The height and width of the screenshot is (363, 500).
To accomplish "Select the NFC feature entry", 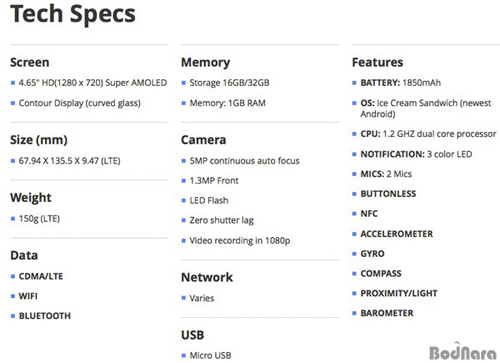I will tap(369, 214).
